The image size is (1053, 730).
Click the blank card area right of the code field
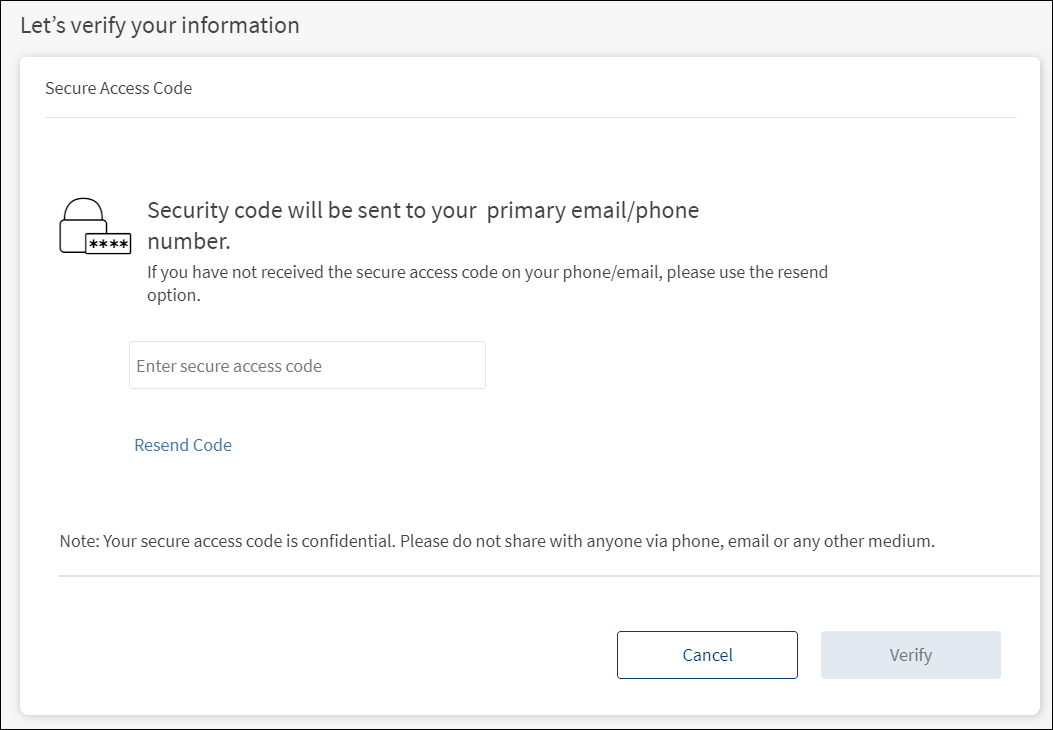(x=750, y=366)
